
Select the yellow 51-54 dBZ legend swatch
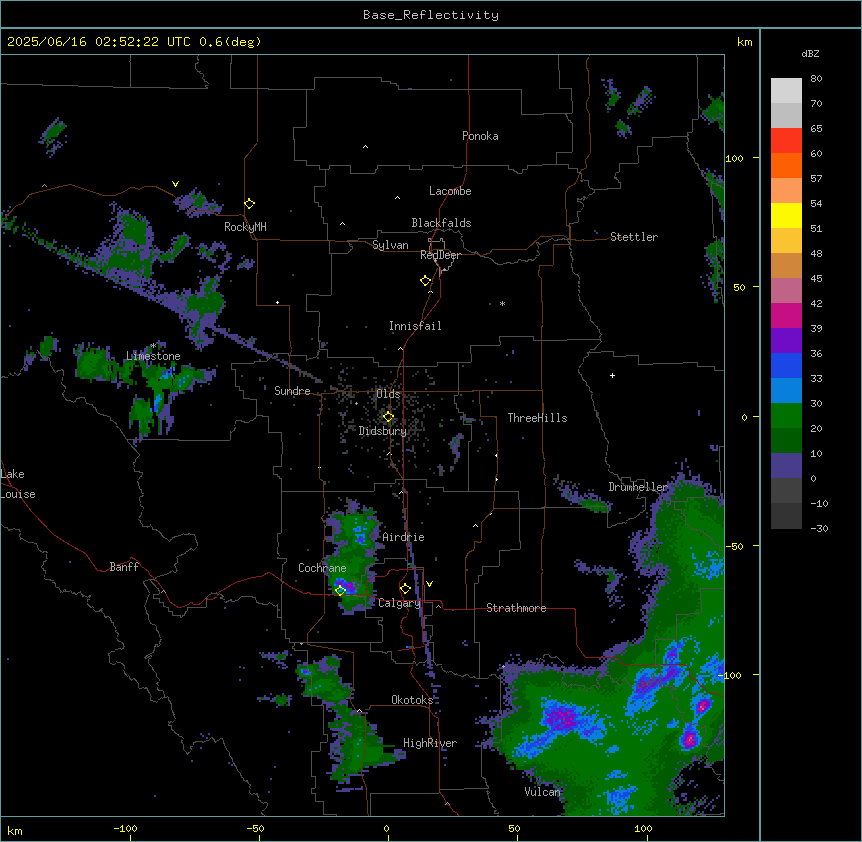point(786,215)
